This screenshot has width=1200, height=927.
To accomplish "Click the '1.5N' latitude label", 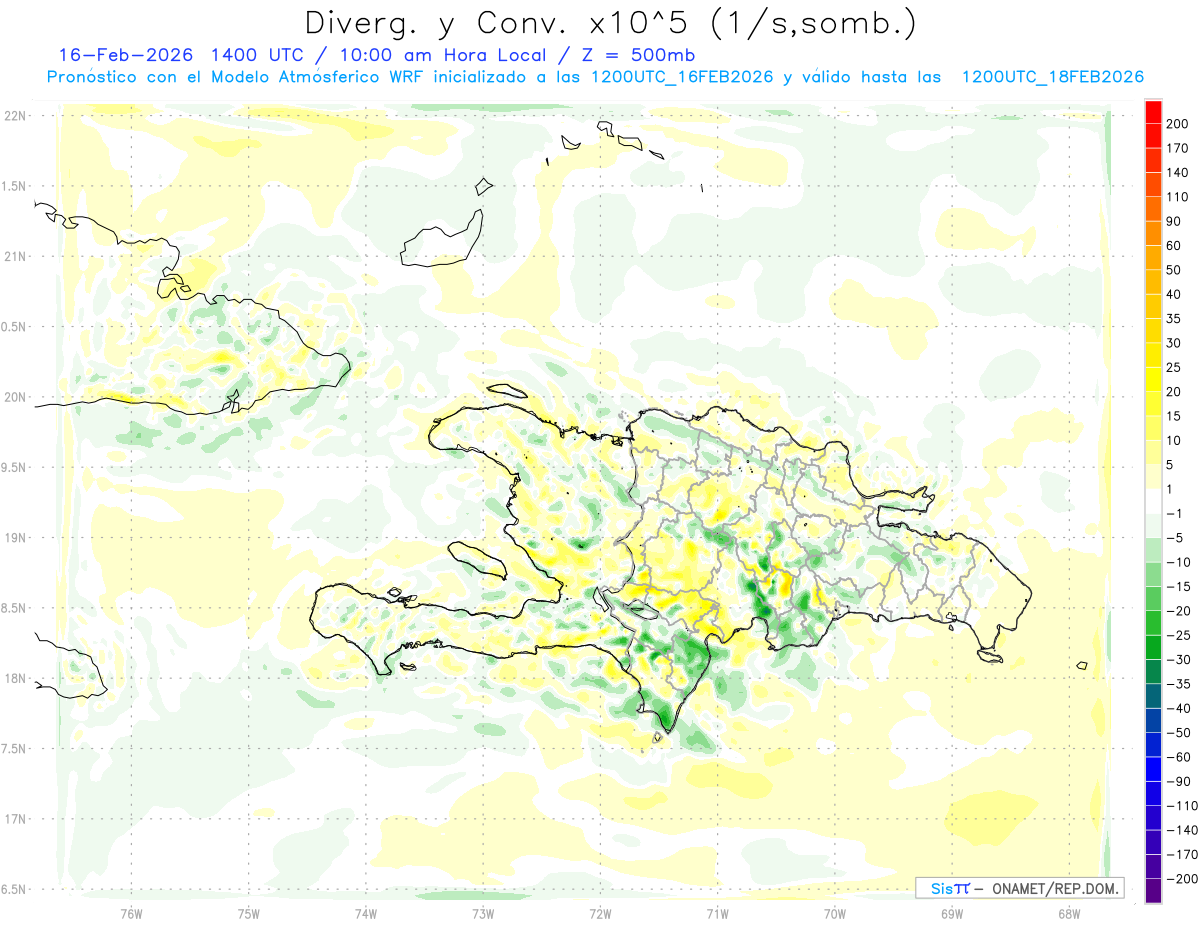I will [13, 186].
